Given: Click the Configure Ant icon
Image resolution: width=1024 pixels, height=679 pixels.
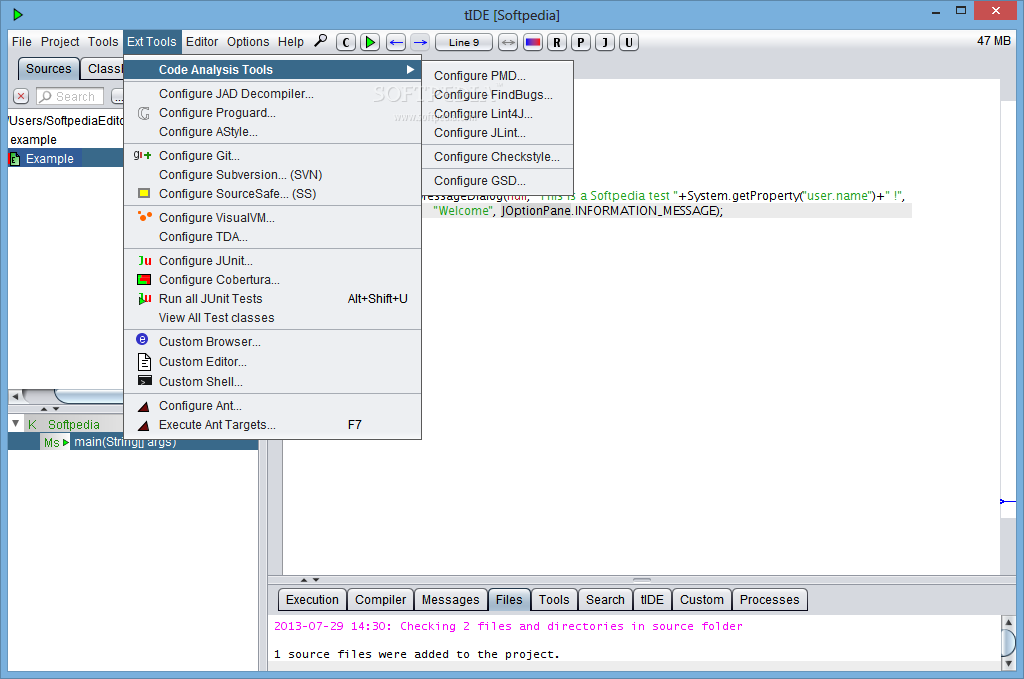Looking at the screenshot, I should click(144, 406).
